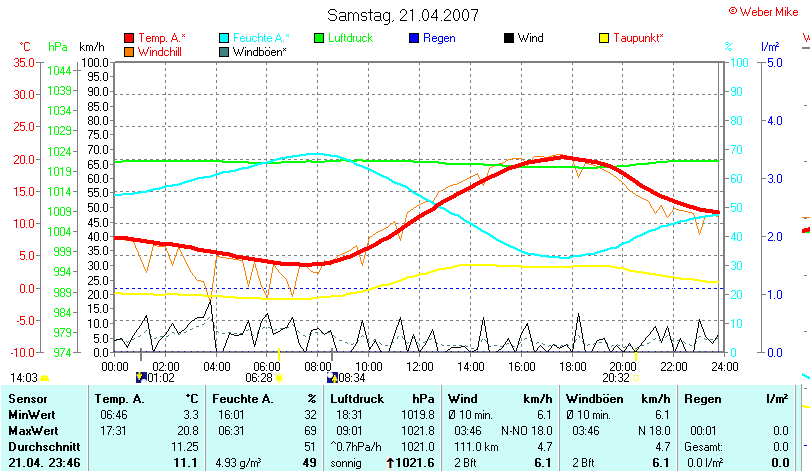Click the cyan % axis unit label
The width and height of the screenshot is (810, 471).
coord(728,47)
